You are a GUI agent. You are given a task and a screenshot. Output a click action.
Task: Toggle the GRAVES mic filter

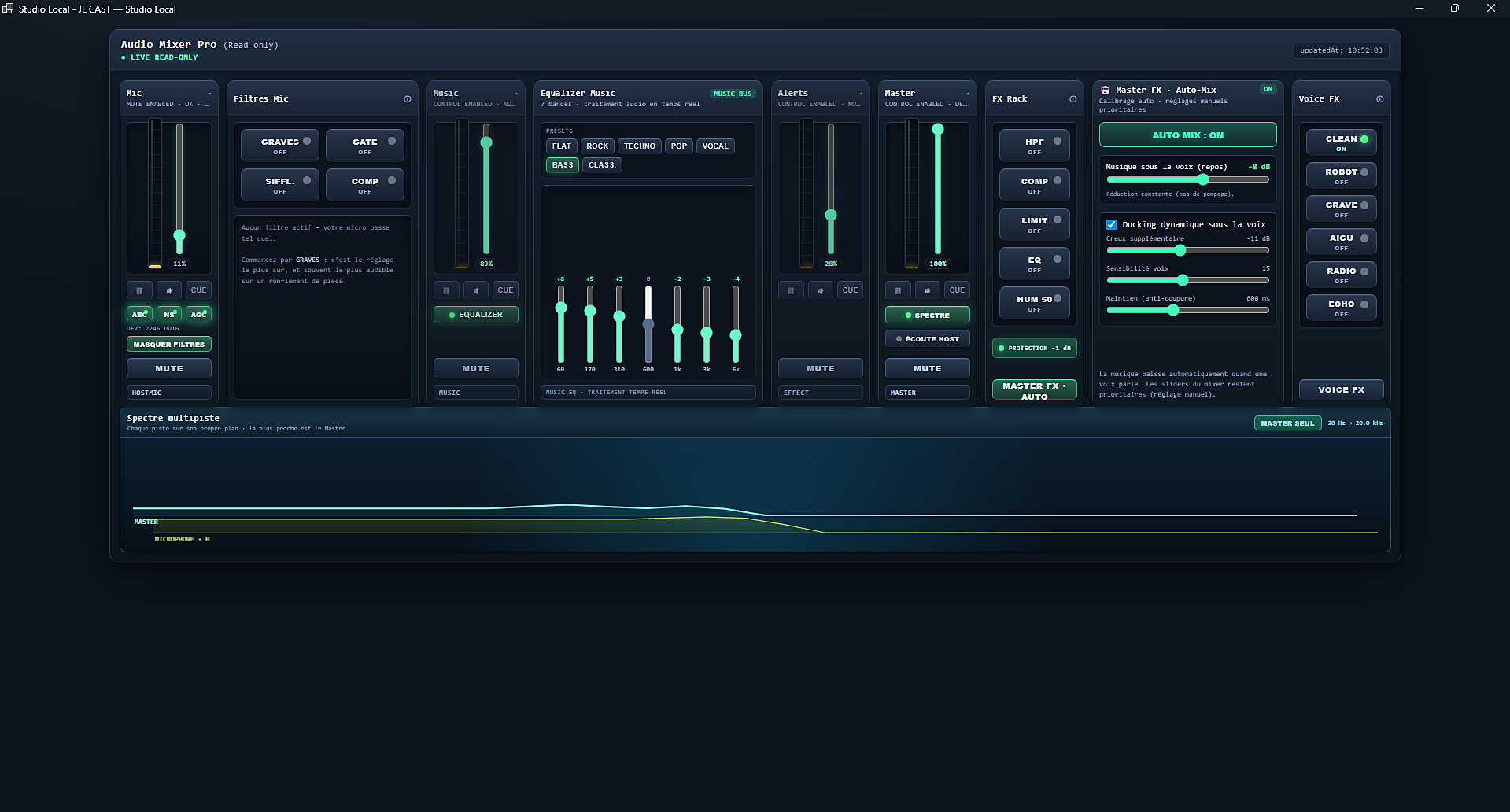coord(280,146)
